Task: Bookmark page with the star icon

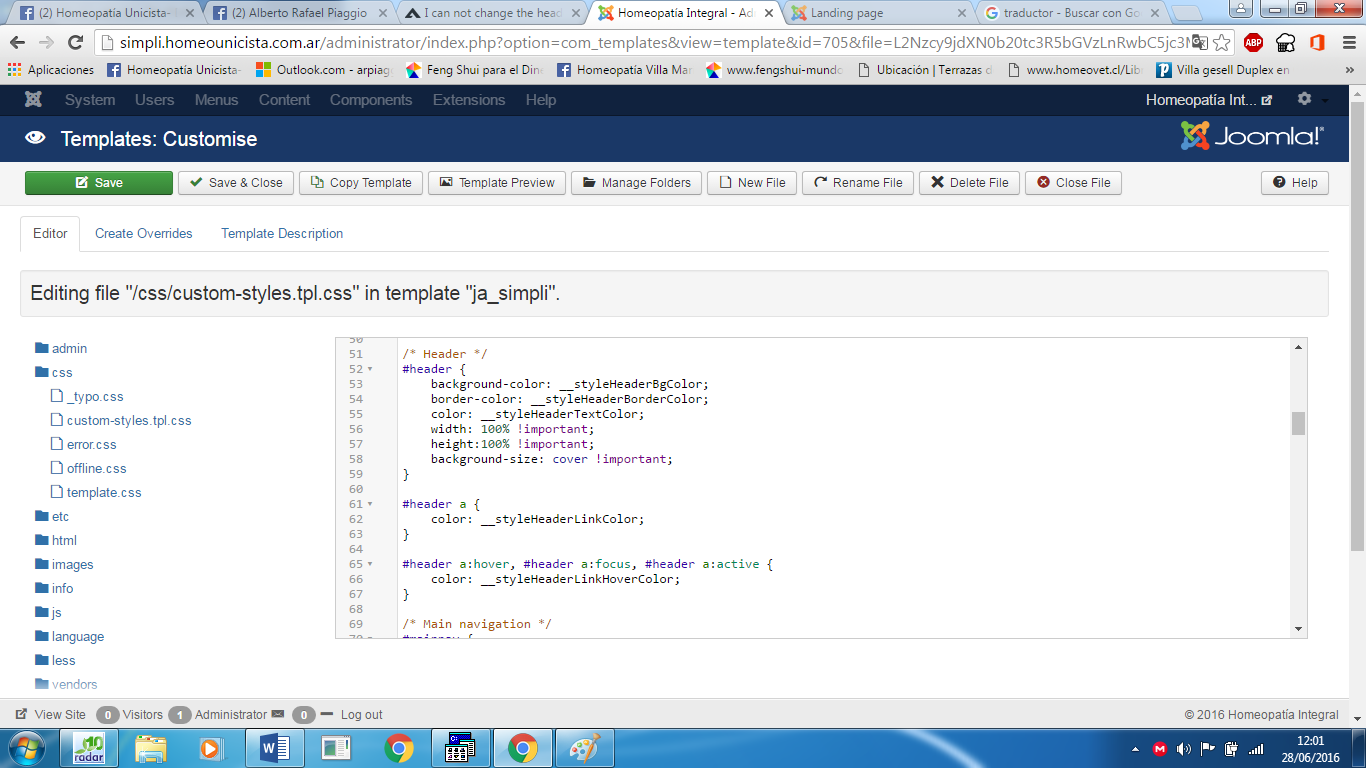Action: pyautogui.click(x=1221, y=43)
